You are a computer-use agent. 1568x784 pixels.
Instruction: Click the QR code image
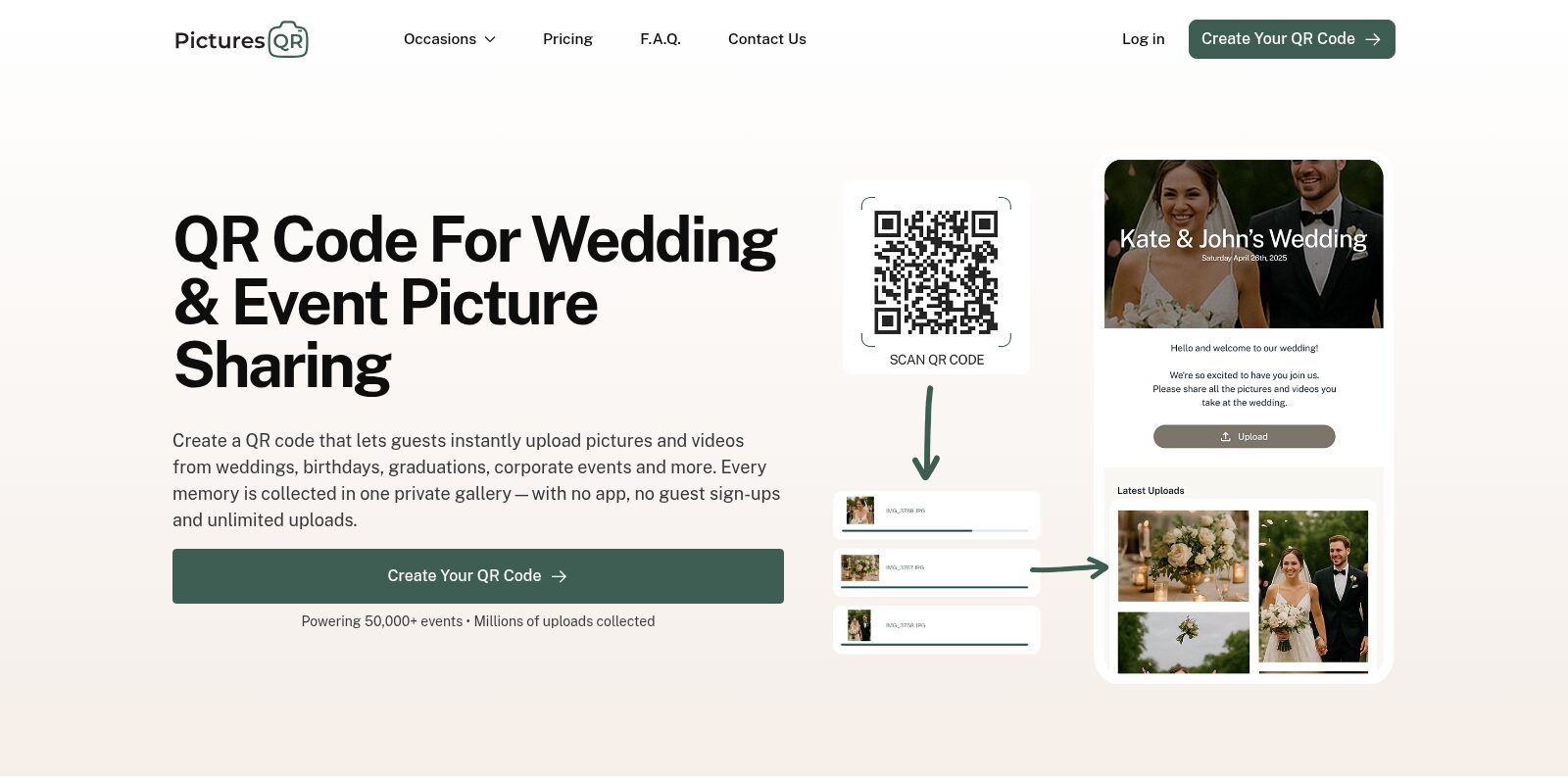click(x=936, y=272)
